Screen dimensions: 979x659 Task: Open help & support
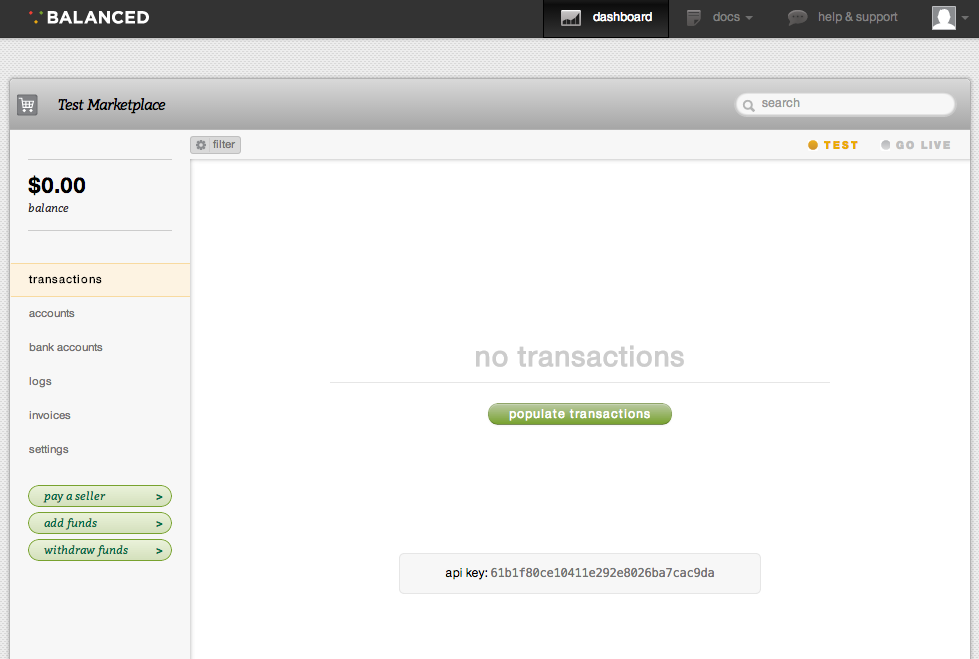pyautogui.click(x=843, y=17)
